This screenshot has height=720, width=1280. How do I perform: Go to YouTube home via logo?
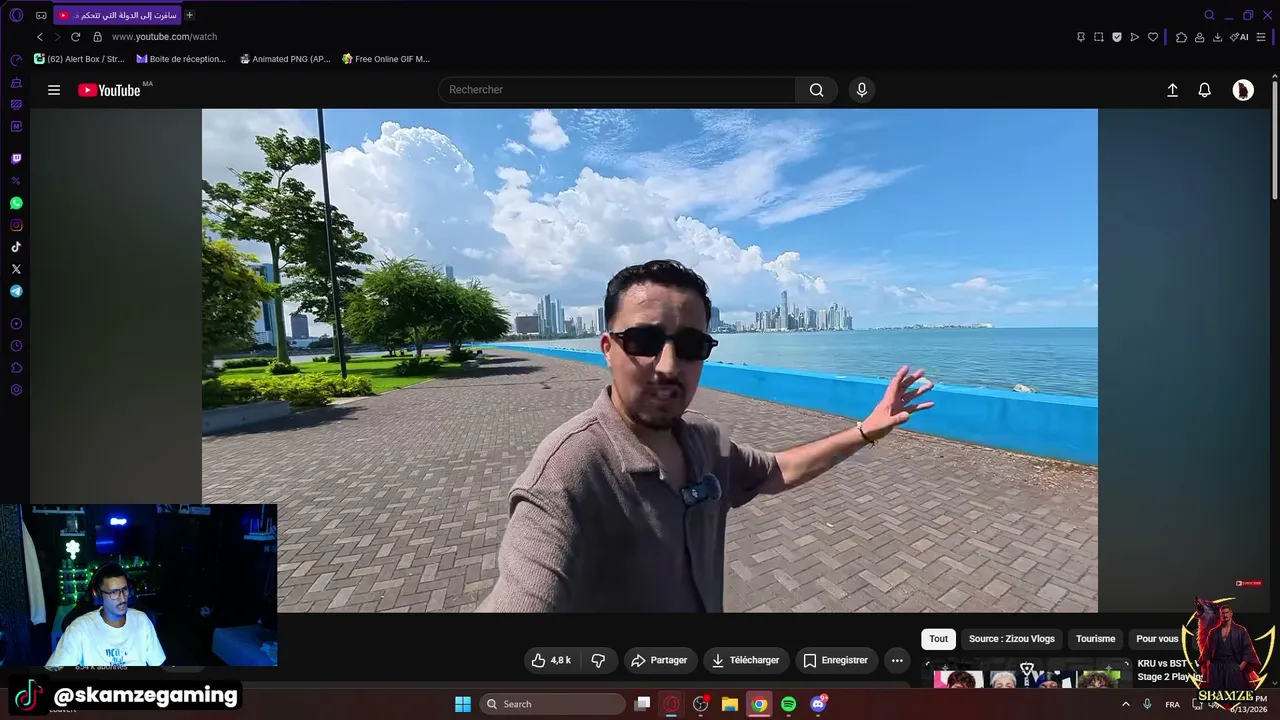(109, 90)
